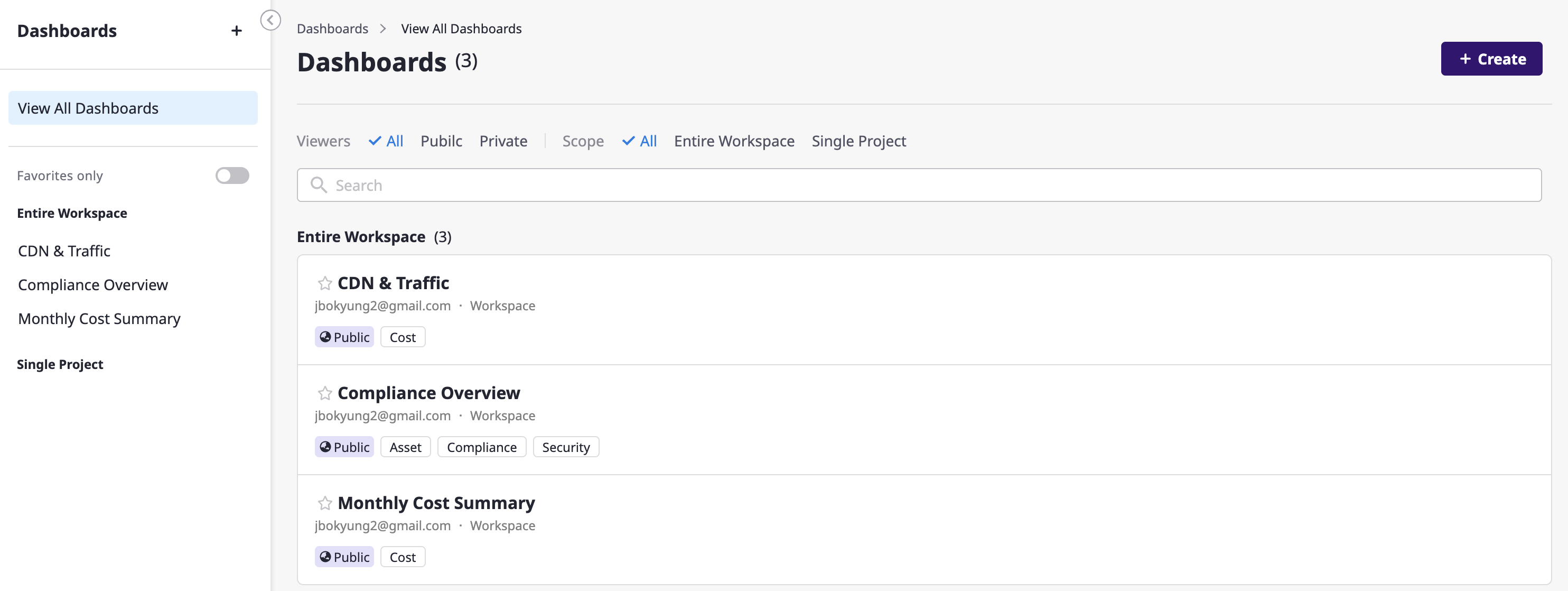Screen dimensions: 1568x591
Task: Click the Workspace label under CDN & Traffic
Action: [x=502, y=306]
